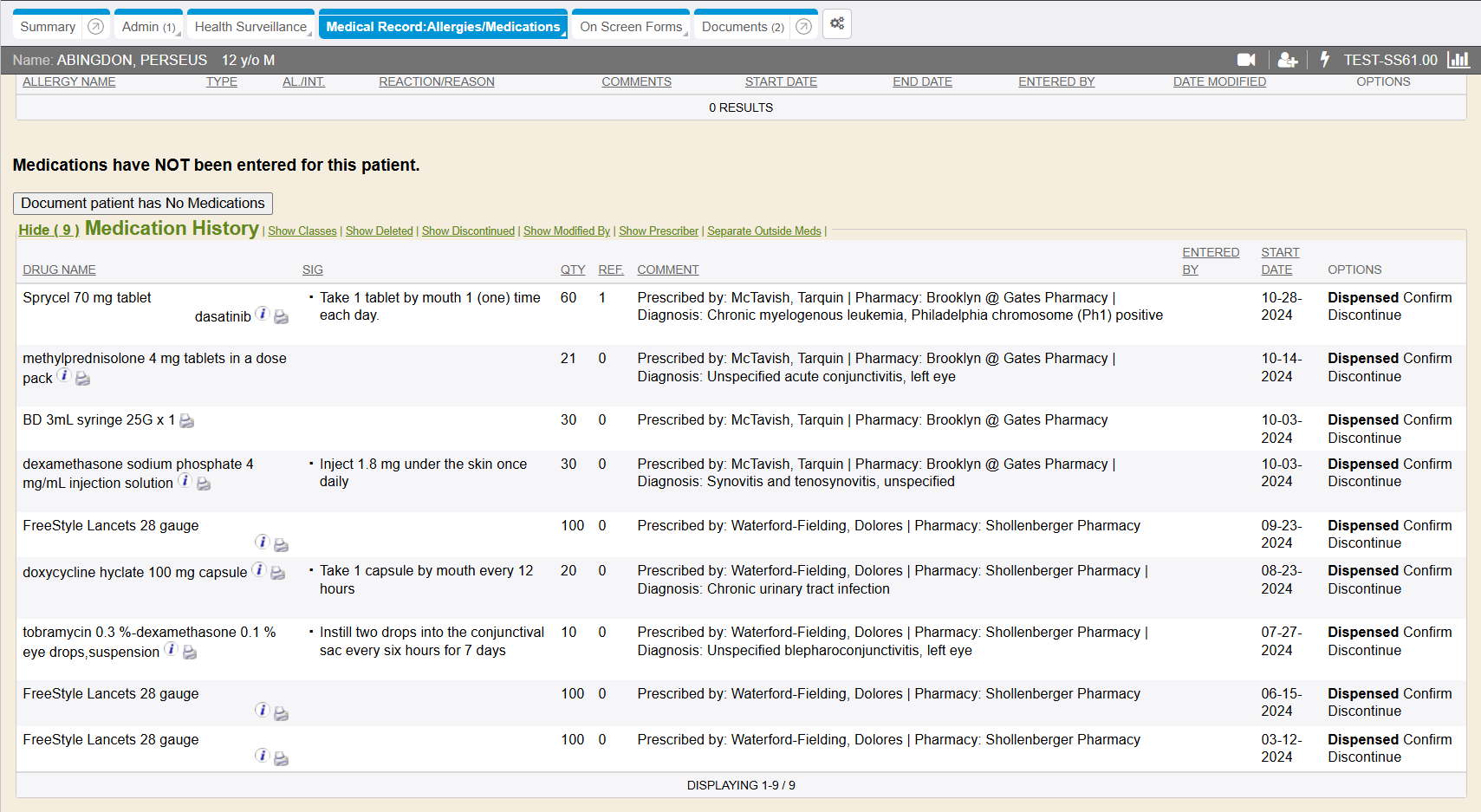Image resolution: width=1481 pixels, height=812 pixels.
Task: Click Document patient has No Medications button
Action: coord(143,203)
